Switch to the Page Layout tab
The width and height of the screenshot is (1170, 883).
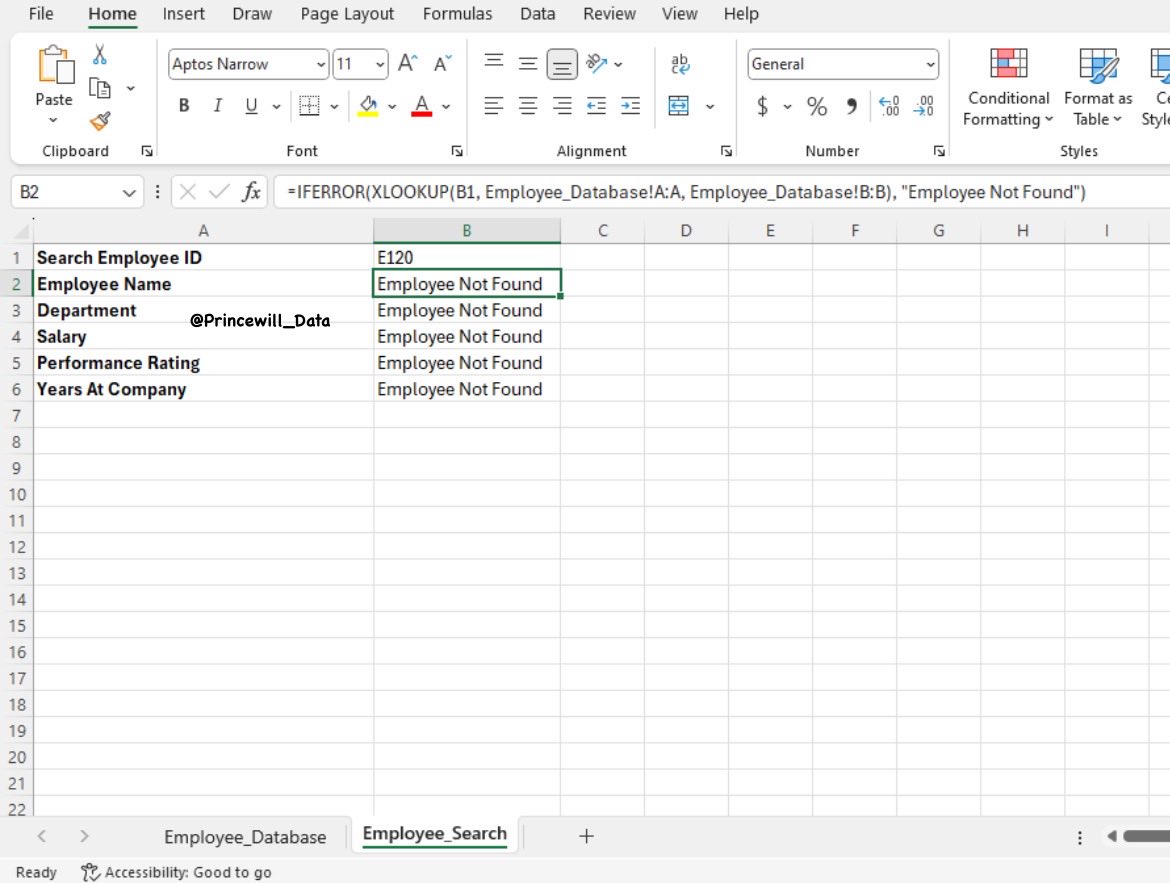(x=347, y=13)
